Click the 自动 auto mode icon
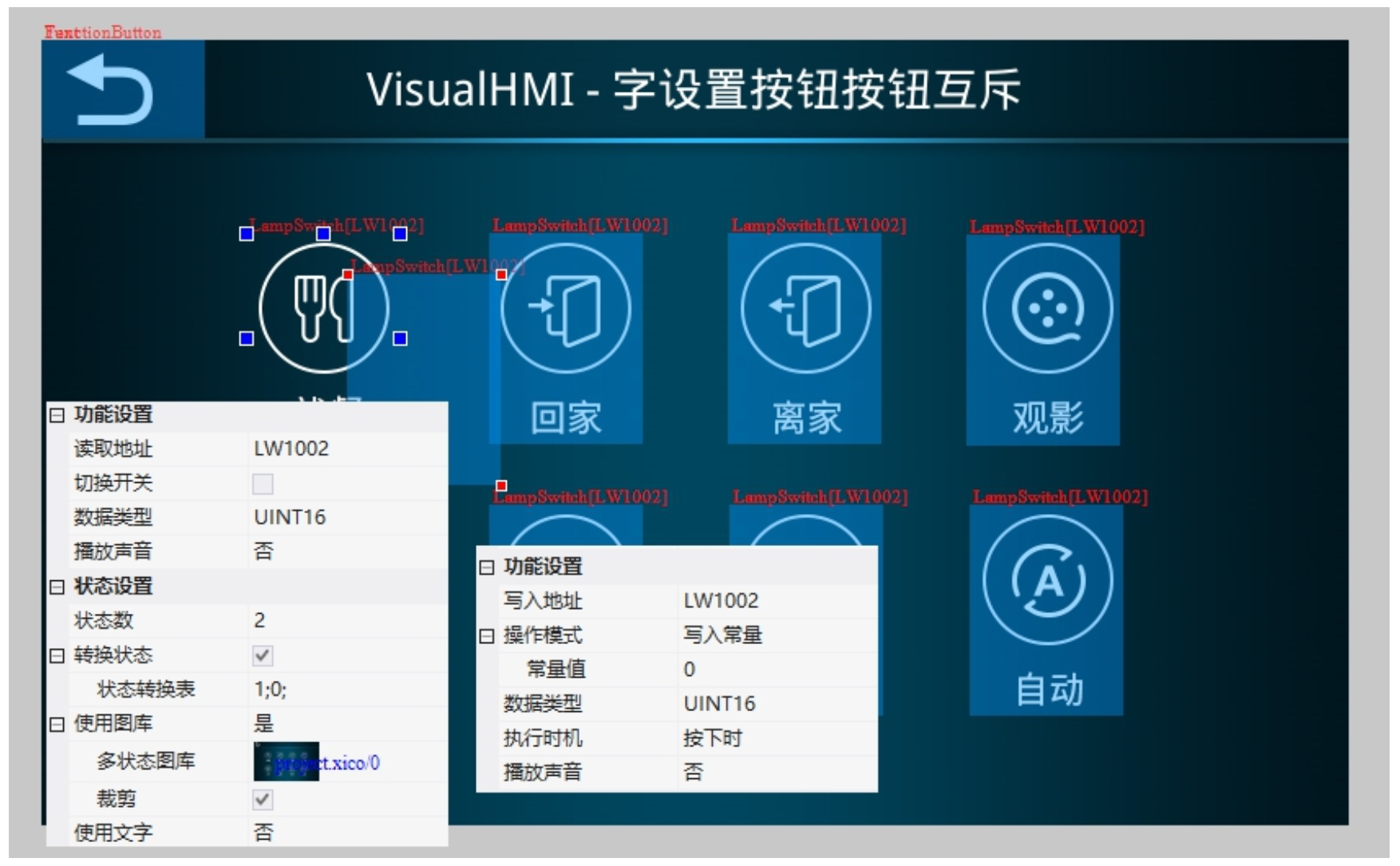 point(1046,579)
